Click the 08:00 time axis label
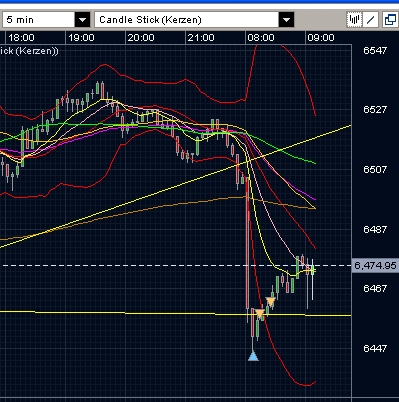The height and width of the screenshot is (402, 399). tap(261, 38)
